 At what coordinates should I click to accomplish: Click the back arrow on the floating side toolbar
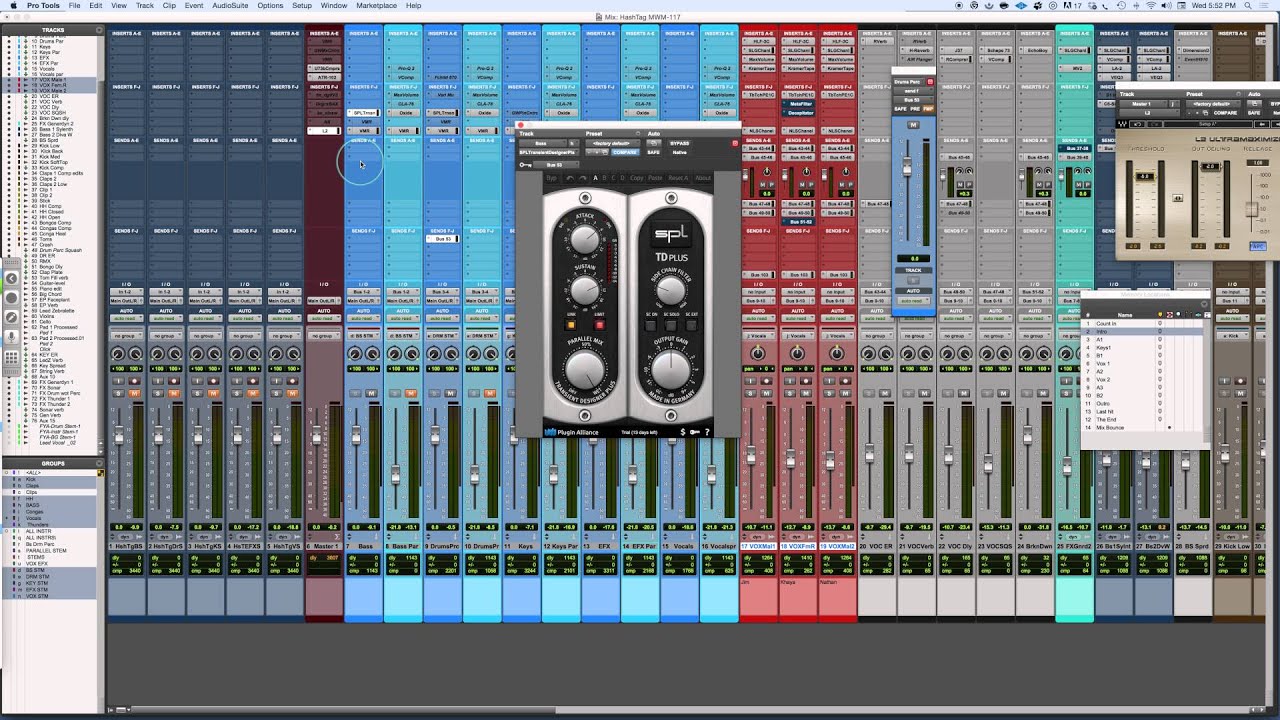pos(11,279)
